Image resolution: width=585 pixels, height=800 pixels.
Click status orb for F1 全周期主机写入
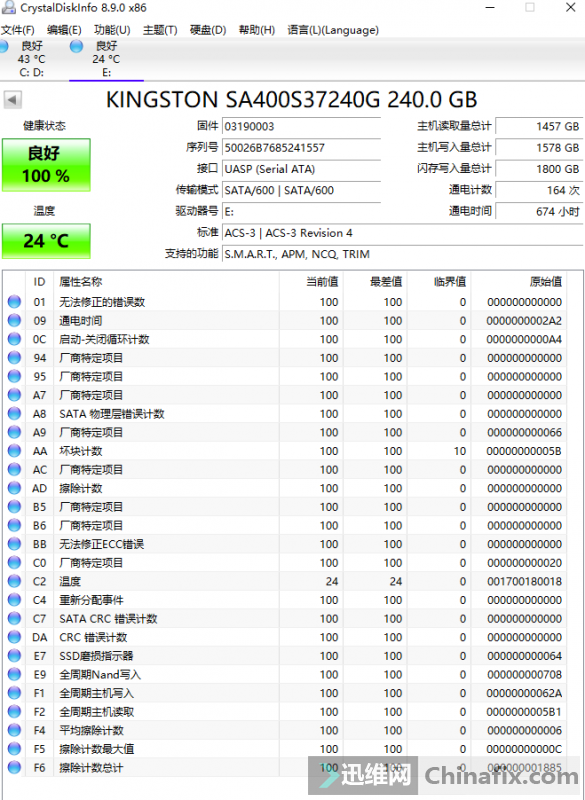coord(14,693)
